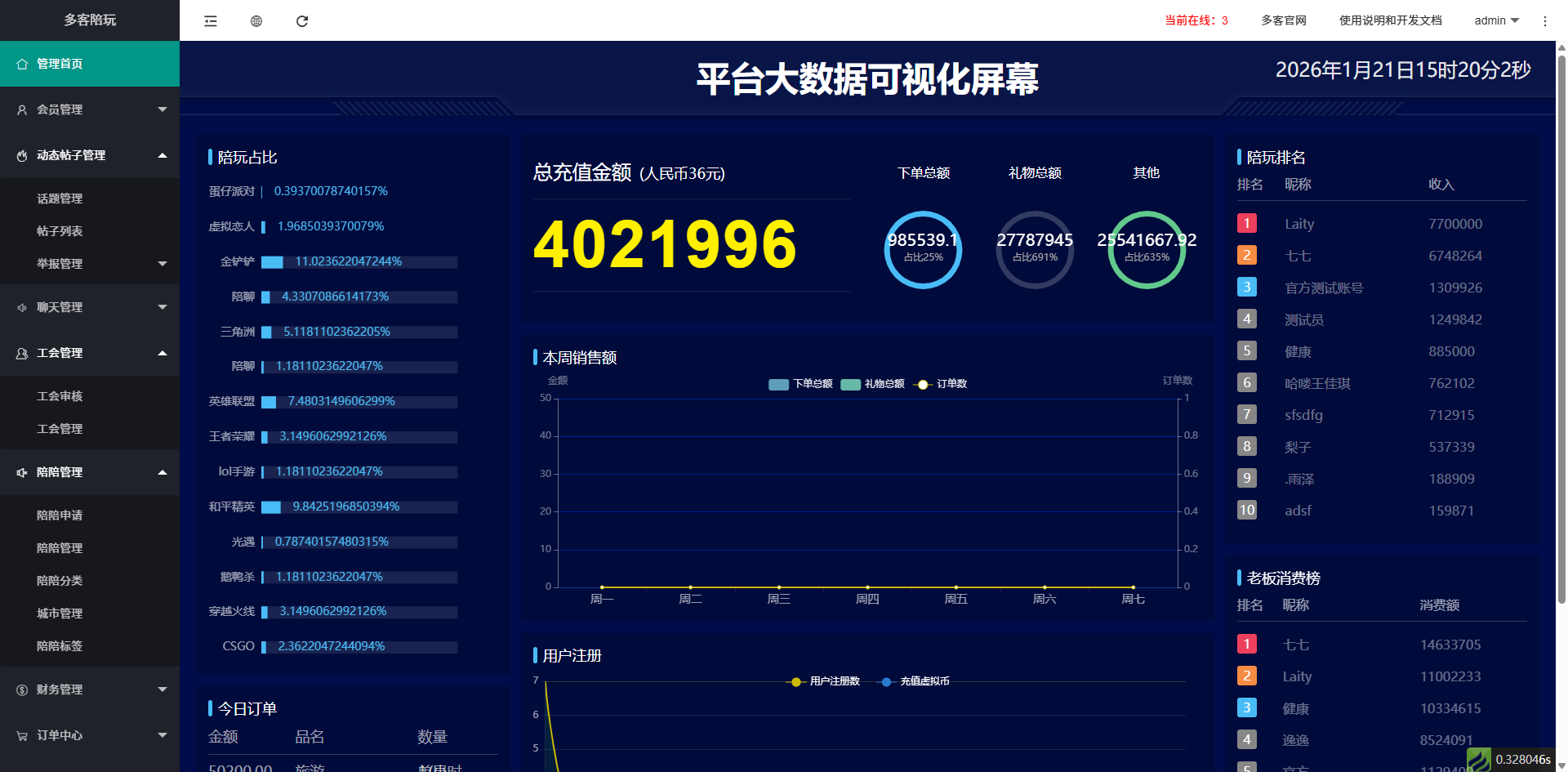Open the admin user dropdown
Image resolution: width=1568 pixels, height=772 pixels.
click(1496, 21)
